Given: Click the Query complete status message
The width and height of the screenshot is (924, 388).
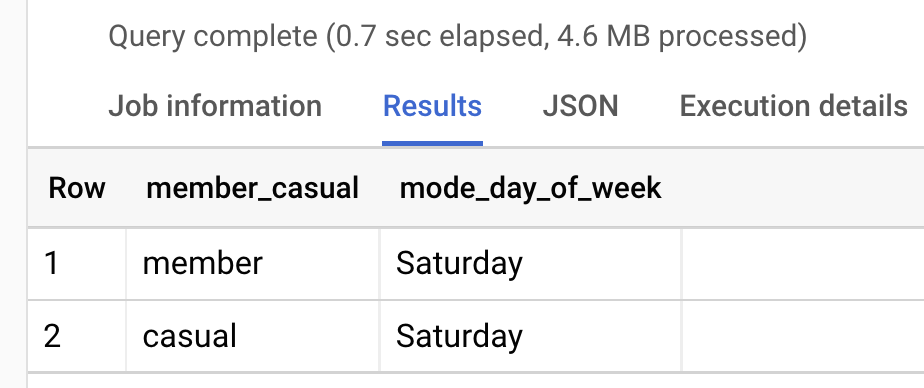Looking at the screenshot, I should 457,37.
